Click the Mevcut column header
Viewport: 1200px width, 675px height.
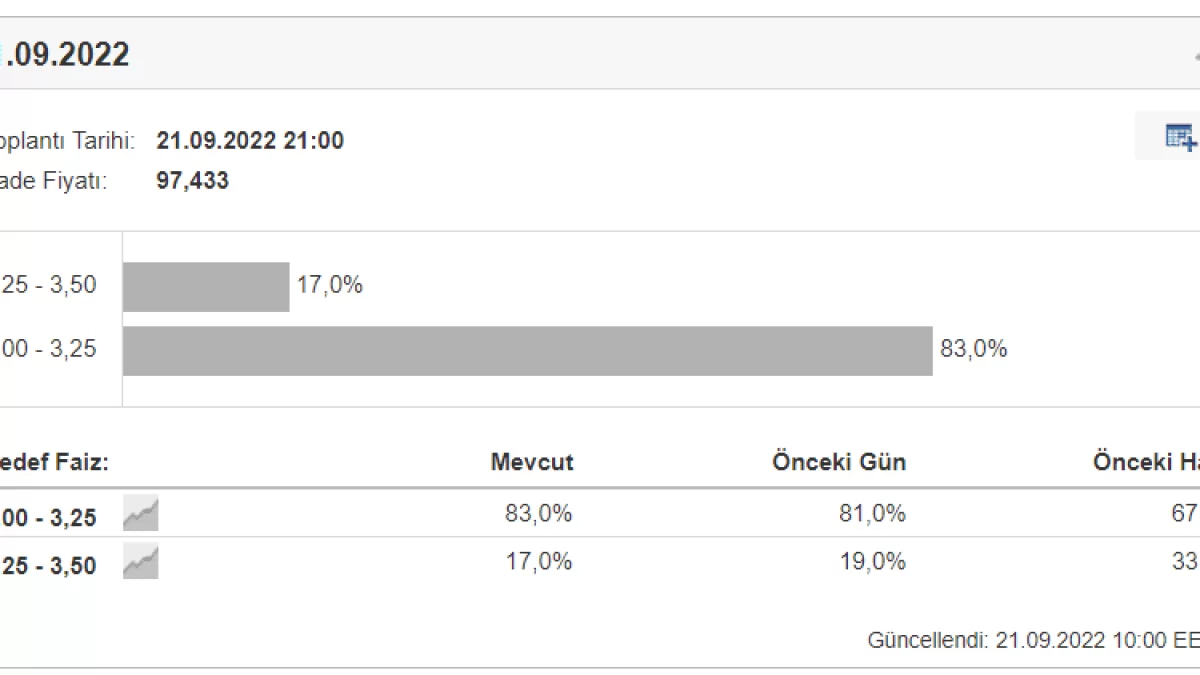click(532, 462)
